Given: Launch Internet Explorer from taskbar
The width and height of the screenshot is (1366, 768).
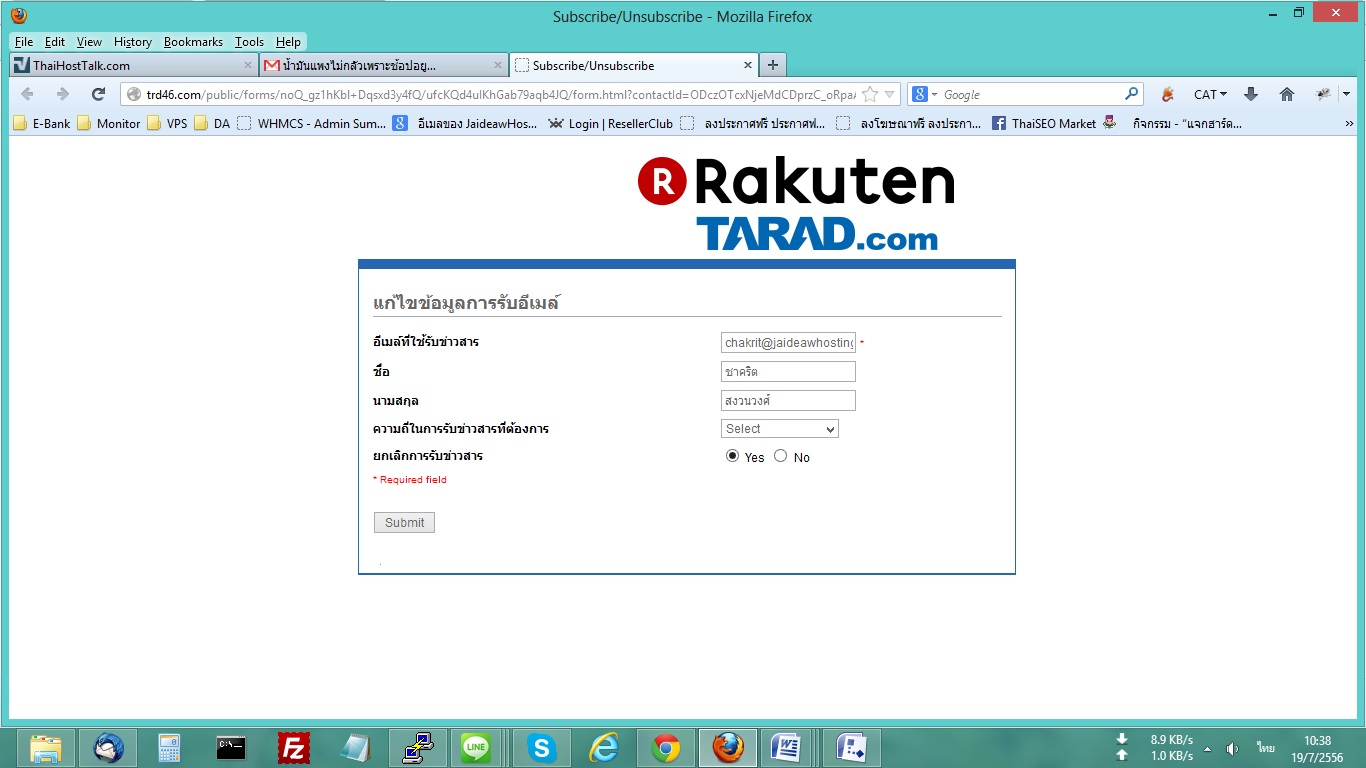Looking at the screenshot, I should (x=604, y=748).
